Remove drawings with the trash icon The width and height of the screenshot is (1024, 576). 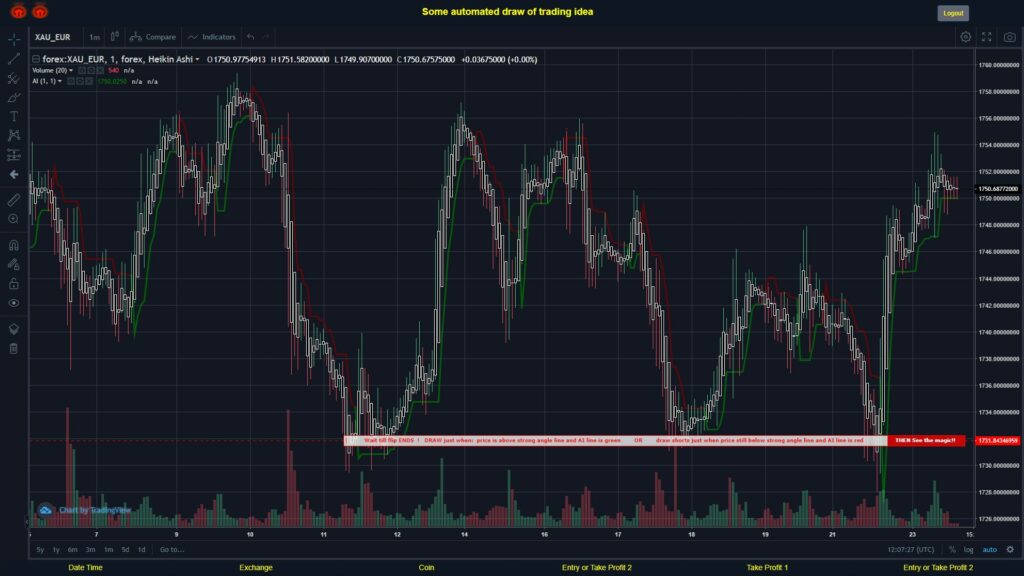14,348
